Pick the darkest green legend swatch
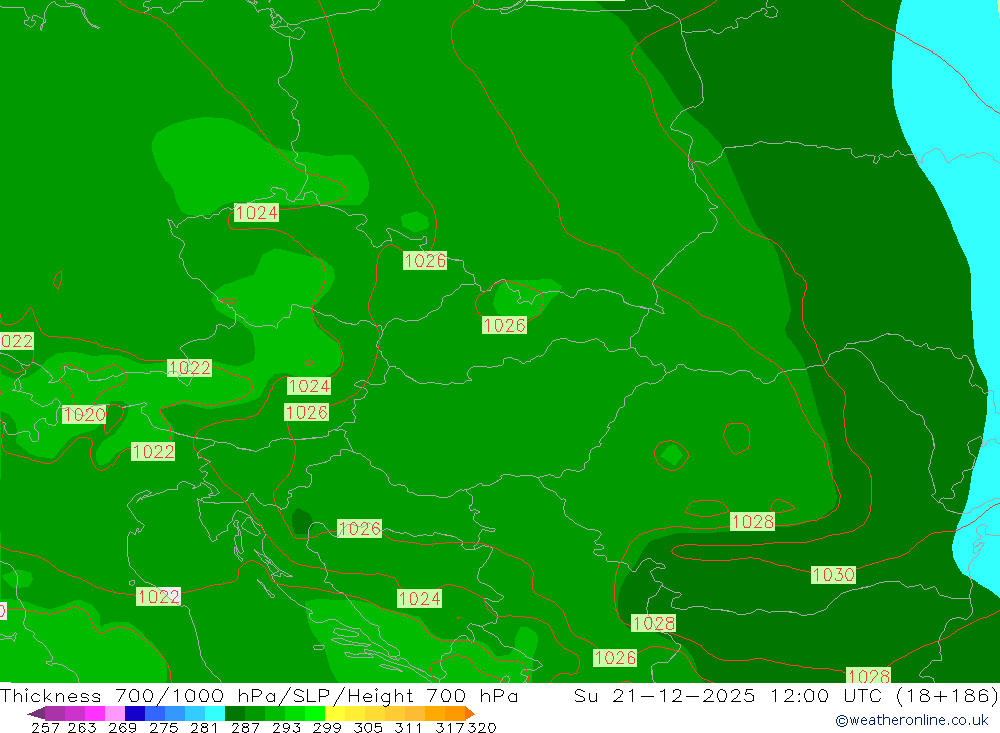This screenshot has height=733, width=1000. [x=235, y=713]
